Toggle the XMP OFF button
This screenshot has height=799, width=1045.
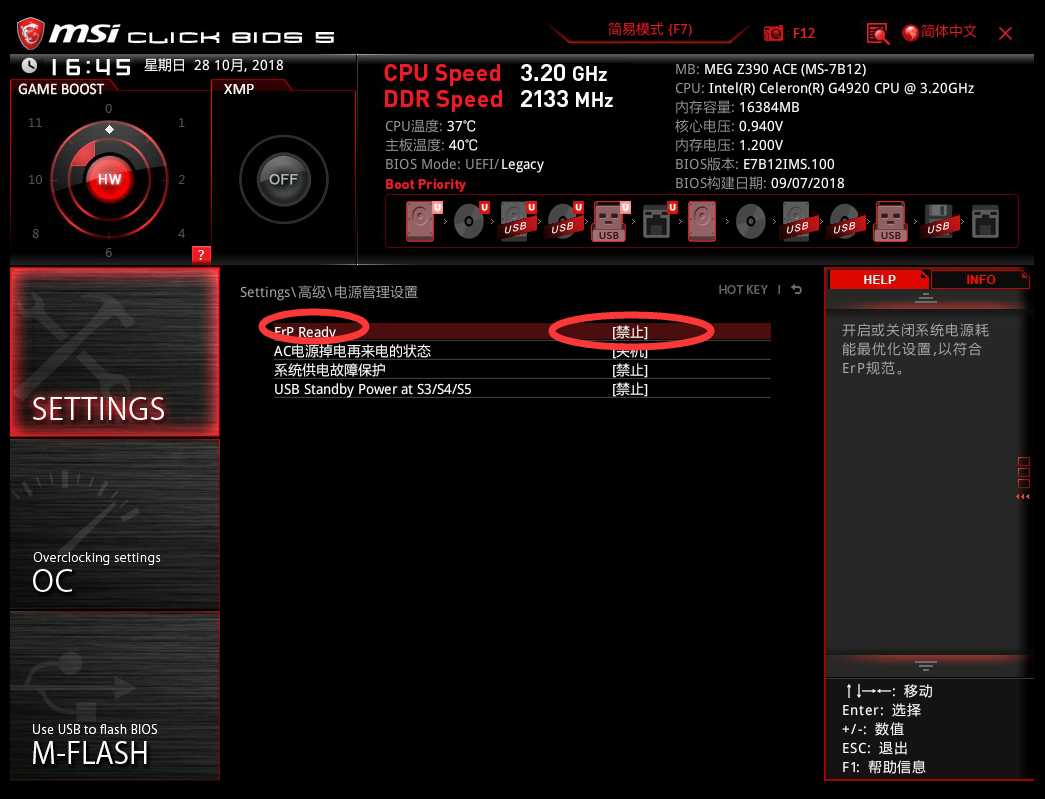[283, 179]
